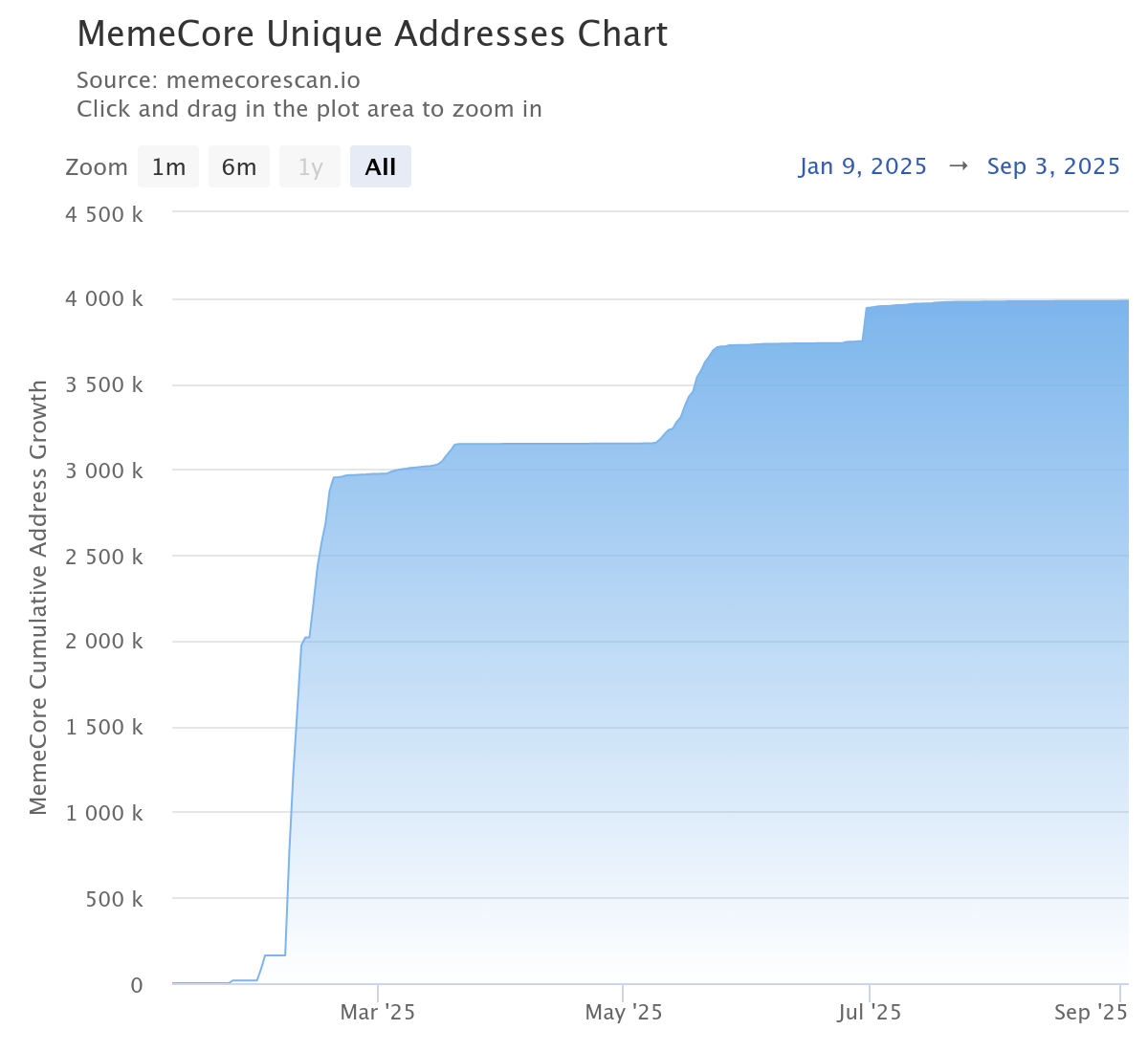
Task: Click the 500 k y-axis label
Action: click(x=114, y=899)
